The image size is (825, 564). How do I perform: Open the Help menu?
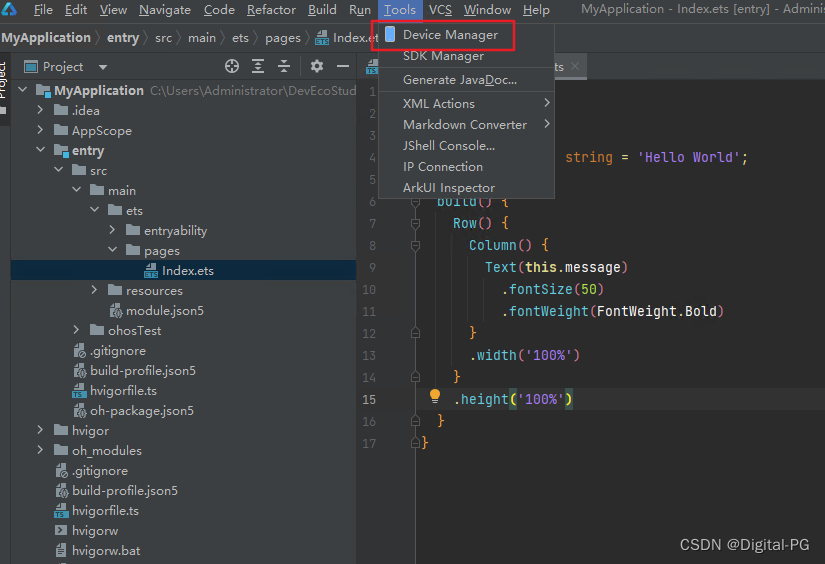[x=536, y=9]
